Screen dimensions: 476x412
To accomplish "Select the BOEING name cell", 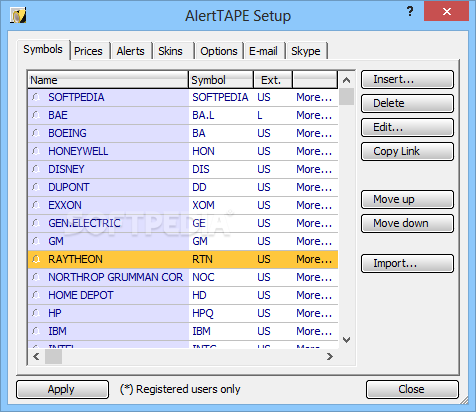I will click(x=108, y=133).
